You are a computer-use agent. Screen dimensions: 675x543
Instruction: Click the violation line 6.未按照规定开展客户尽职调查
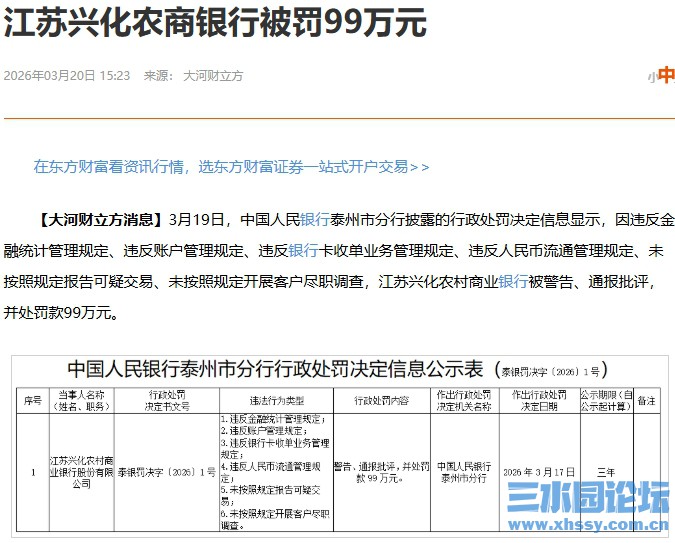[x=275, y=519]
